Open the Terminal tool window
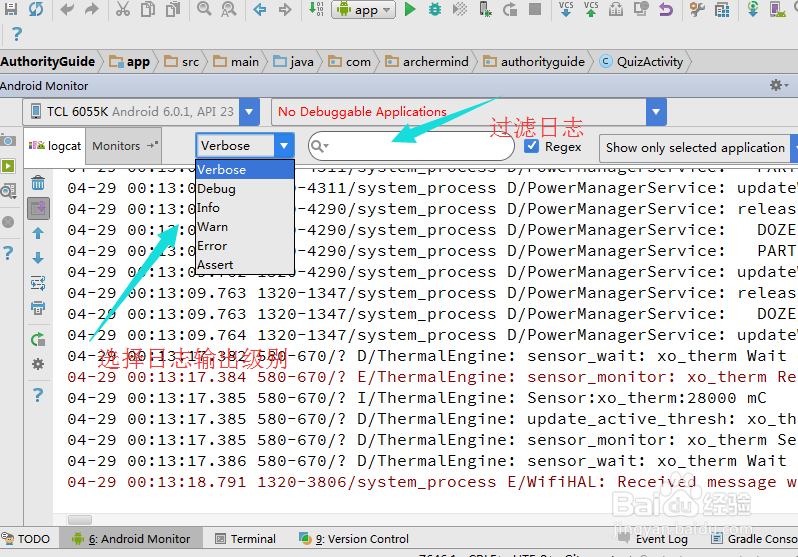Screen dimensions: 798x557 pyautogui.click(x=245, y=538)
